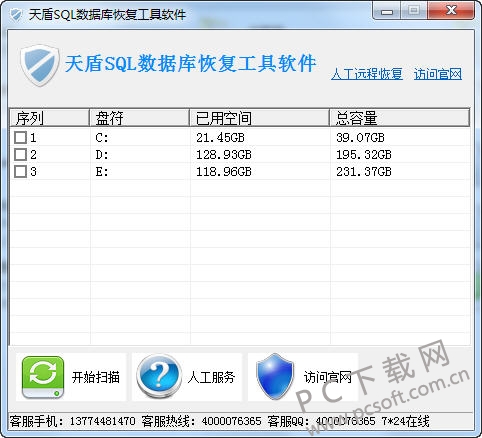
Task: Check the box for drive C:
Action: point(20,137)
